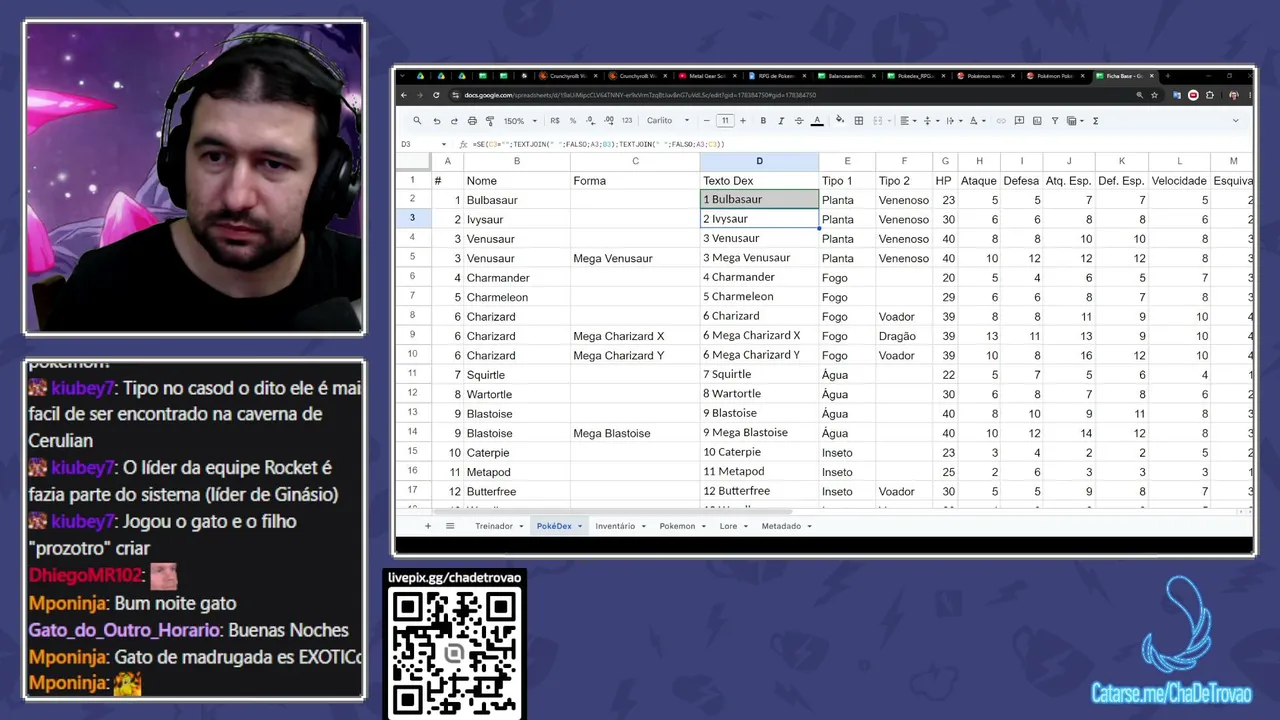The image size is (1280, 720).
Task: Hide the menus with the toolbar chevron
Action: [1235, 121]
